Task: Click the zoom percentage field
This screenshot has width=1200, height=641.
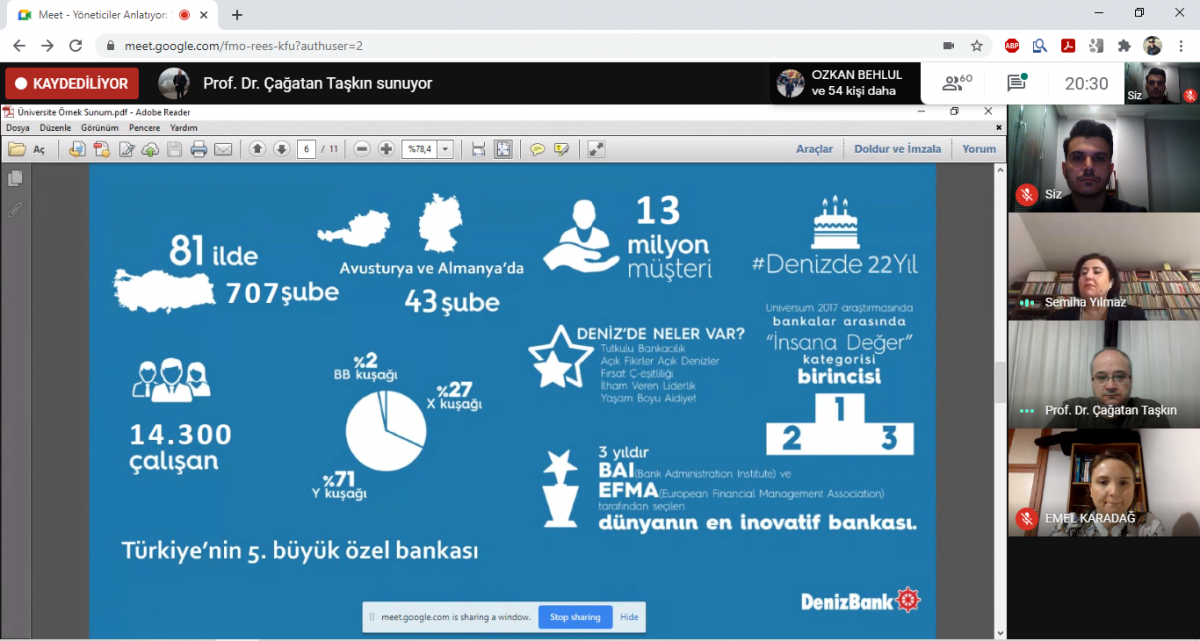Action: point(420,149)
